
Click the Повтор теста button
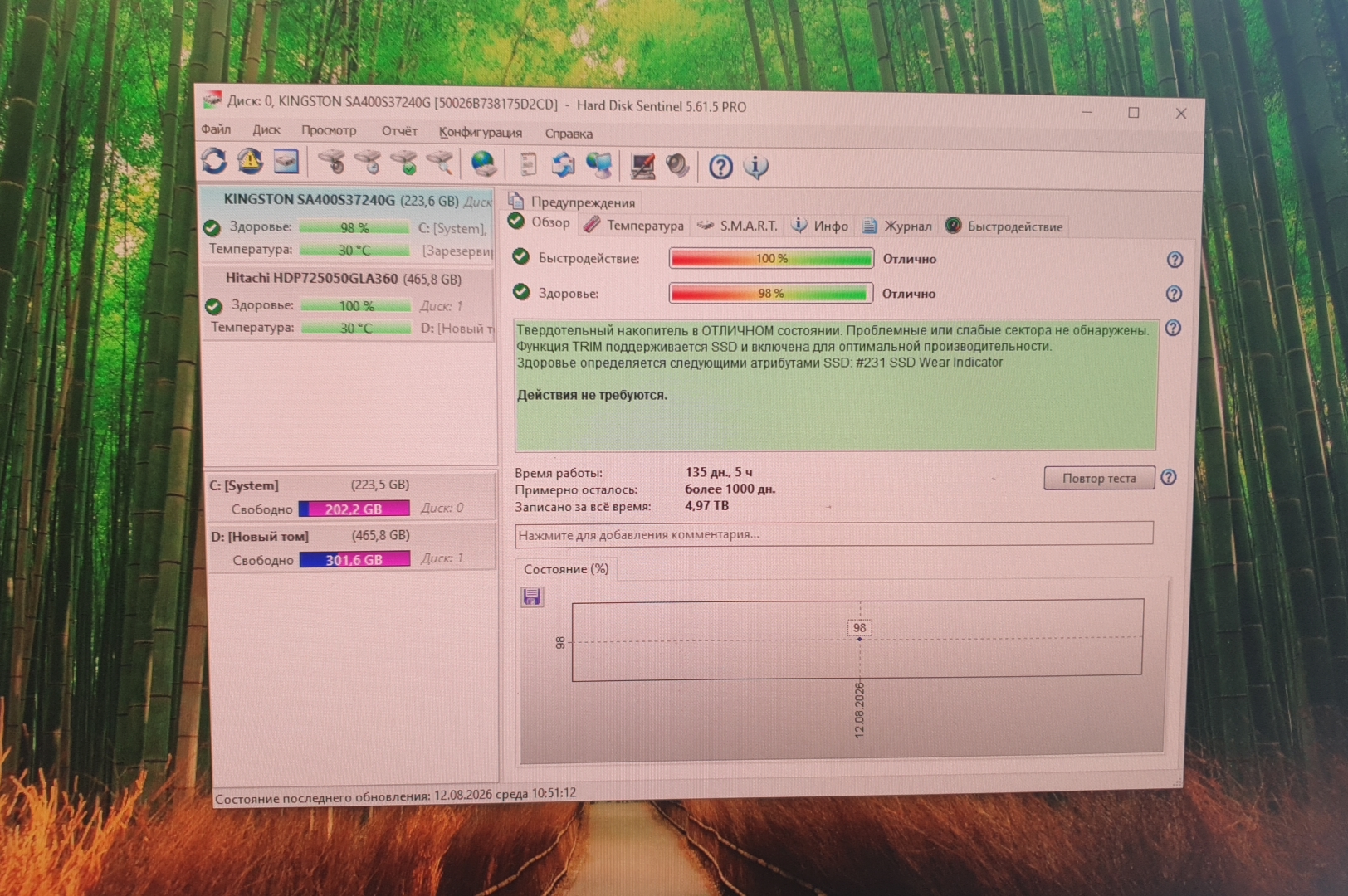coord(1099,478)
